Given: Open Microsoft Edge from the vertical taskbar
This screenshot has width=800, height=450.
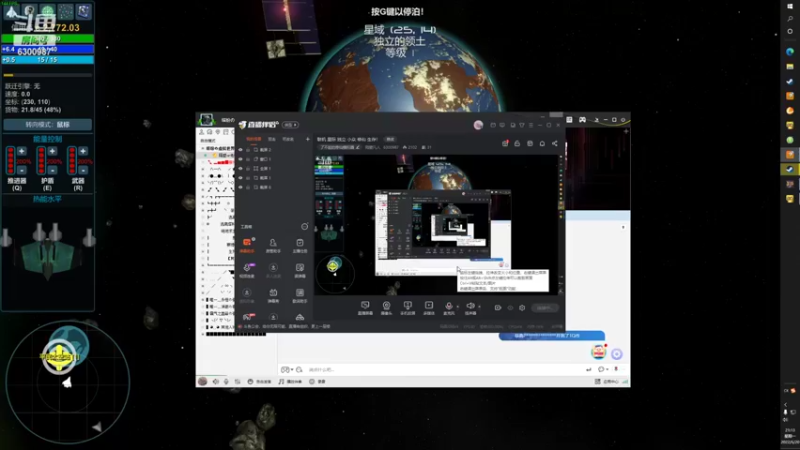Looking at the screenshot, I should click(790, 52).
